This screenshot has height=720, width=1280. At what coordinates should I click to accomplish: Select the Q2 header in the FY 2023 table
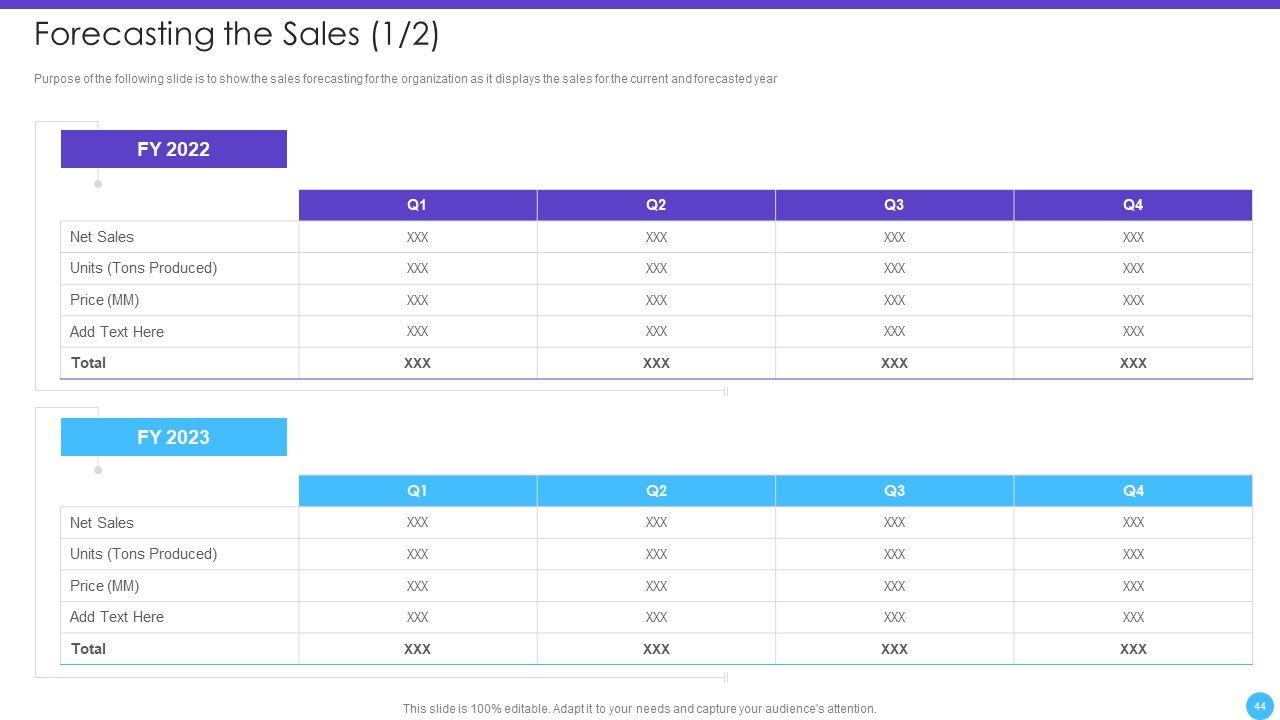656,491
